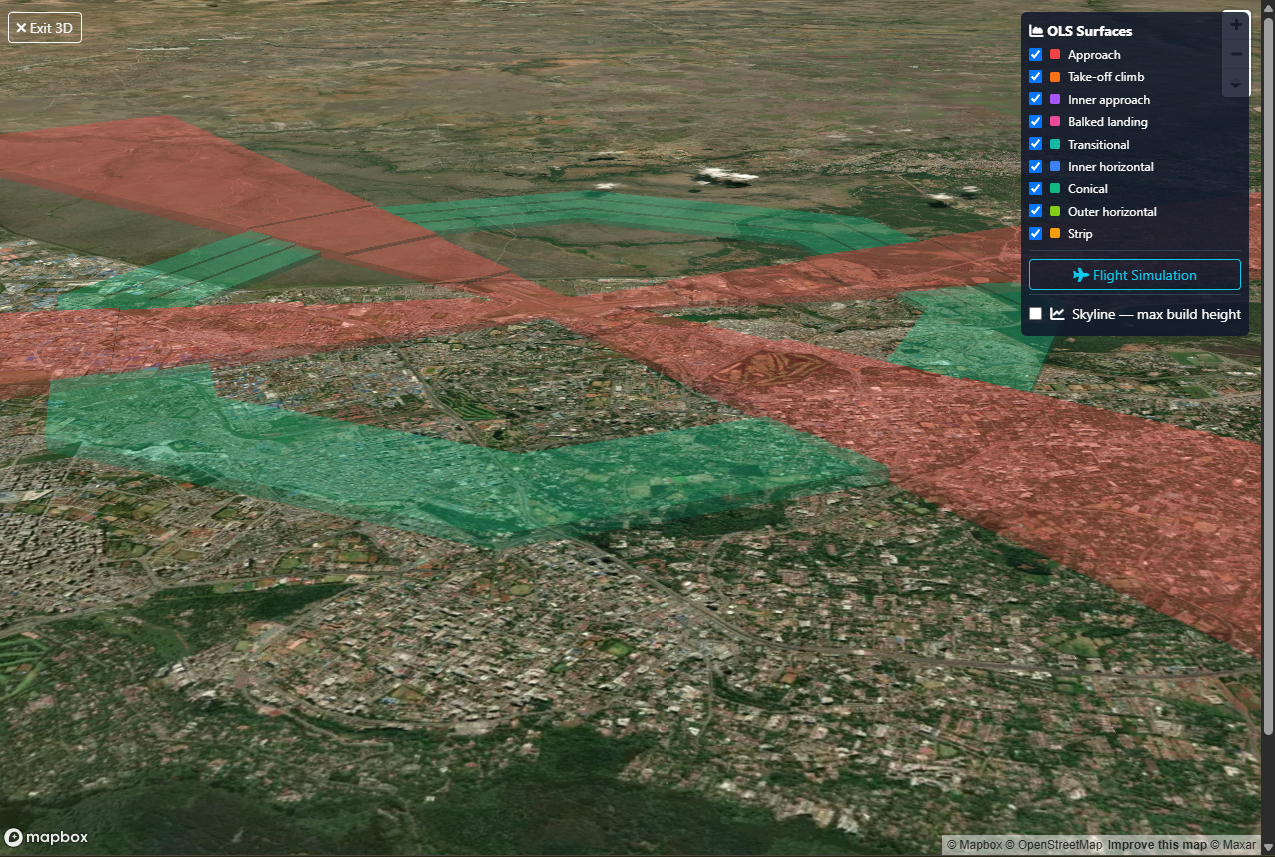The width and height of the screenshot is (1275, 857).
Task: Toggle the Conical surface checkbox
Action: pos(1036,189)
